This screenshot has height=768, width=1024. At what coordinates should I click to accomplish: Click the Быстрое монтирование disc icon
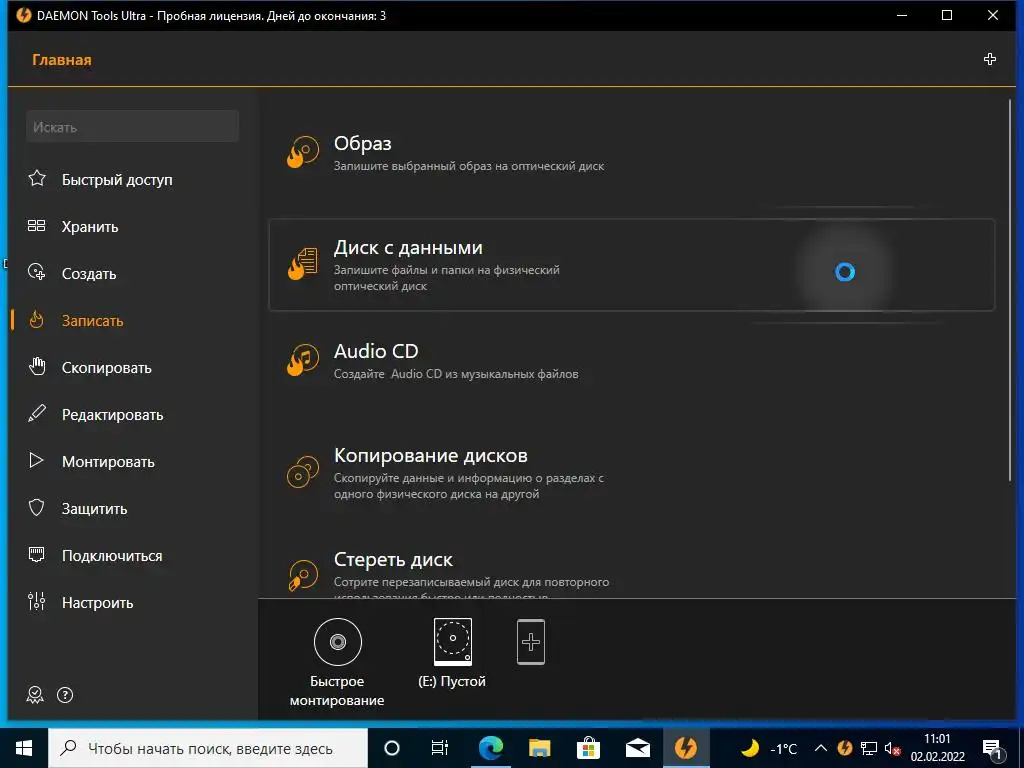(338, 642)
